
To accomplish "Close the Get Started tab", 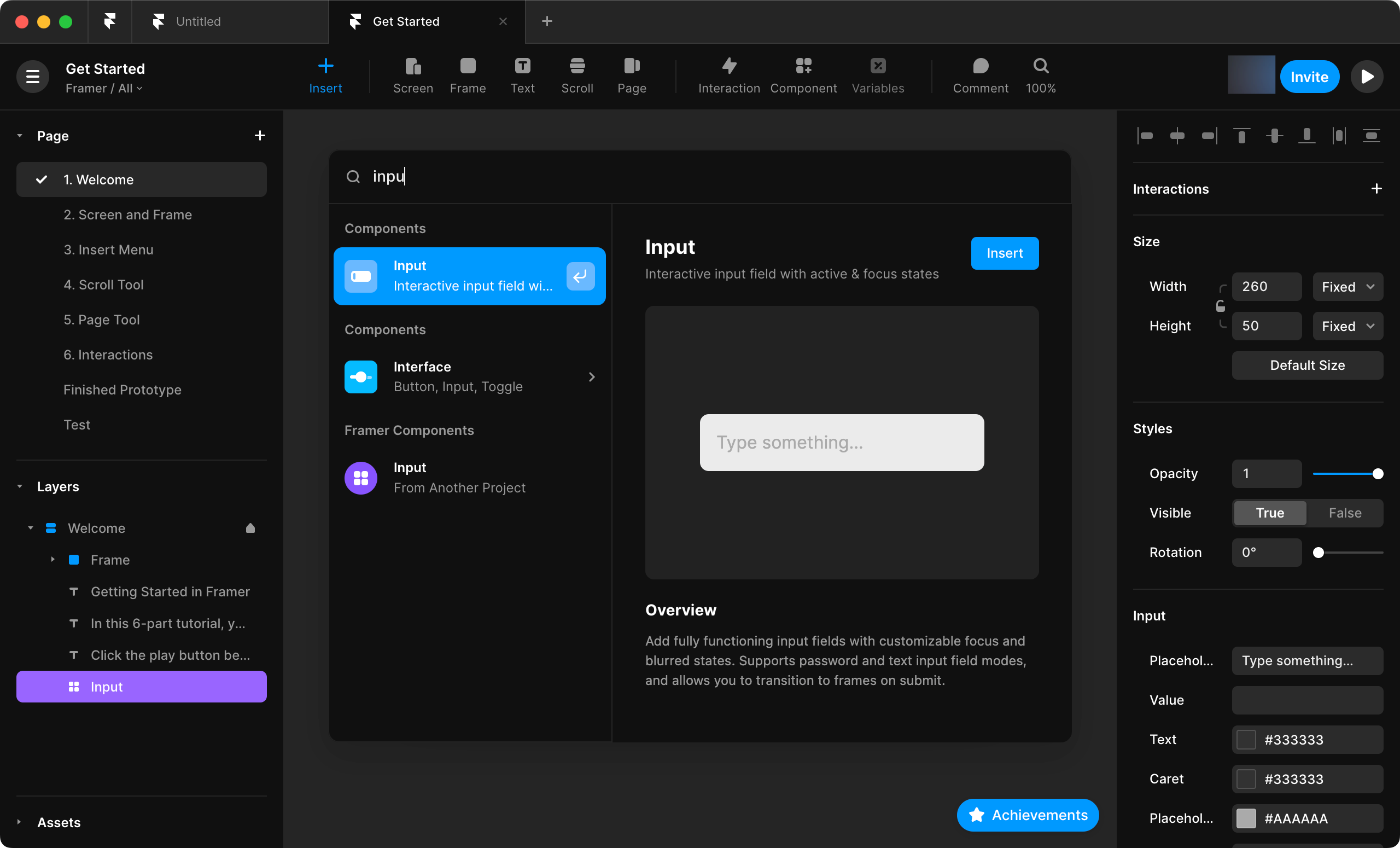I will pos(503,21).
